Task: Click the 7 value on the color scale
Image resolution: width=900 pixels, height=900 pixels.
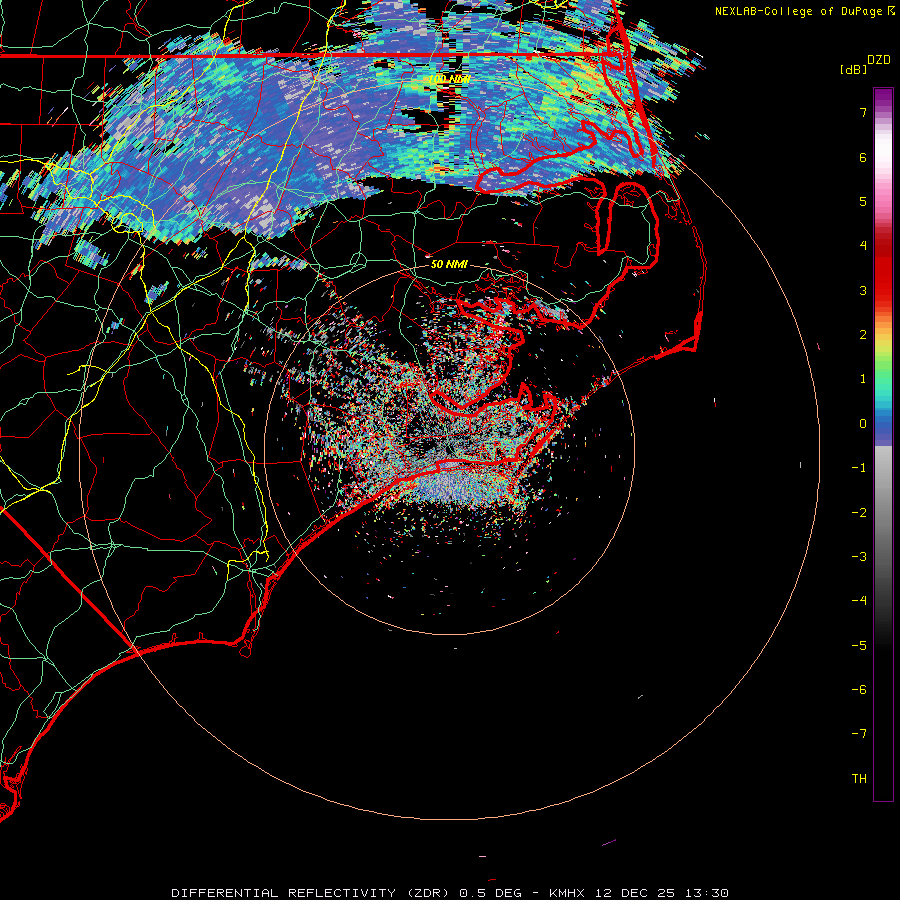Action: 863,112
